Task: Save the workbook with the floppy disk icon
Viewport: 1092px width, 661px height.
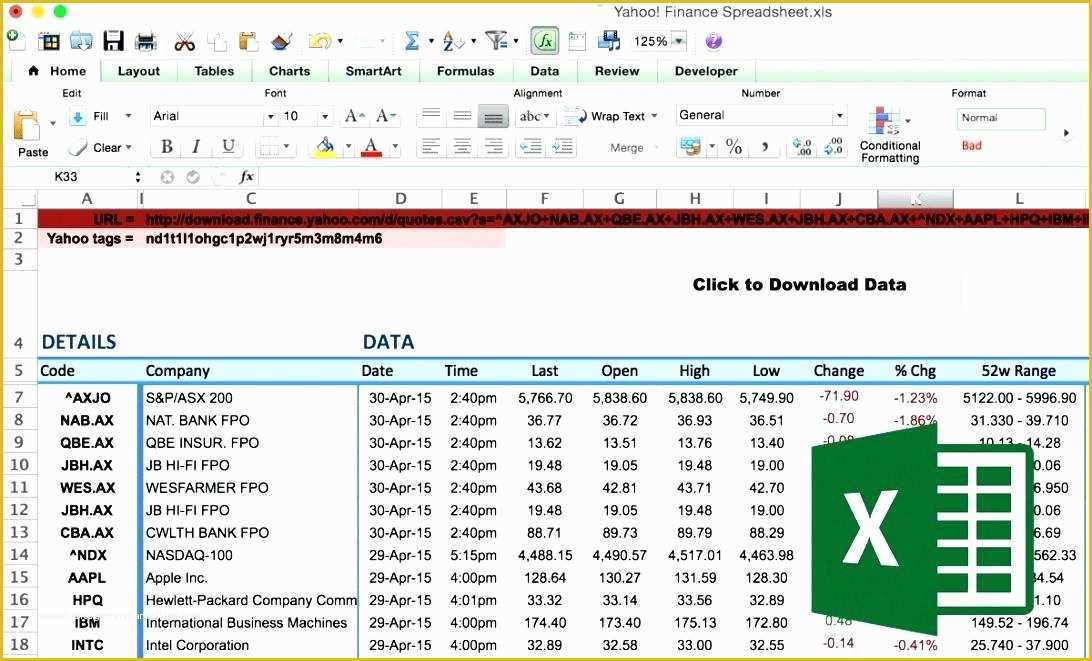Action: [113, 42]
